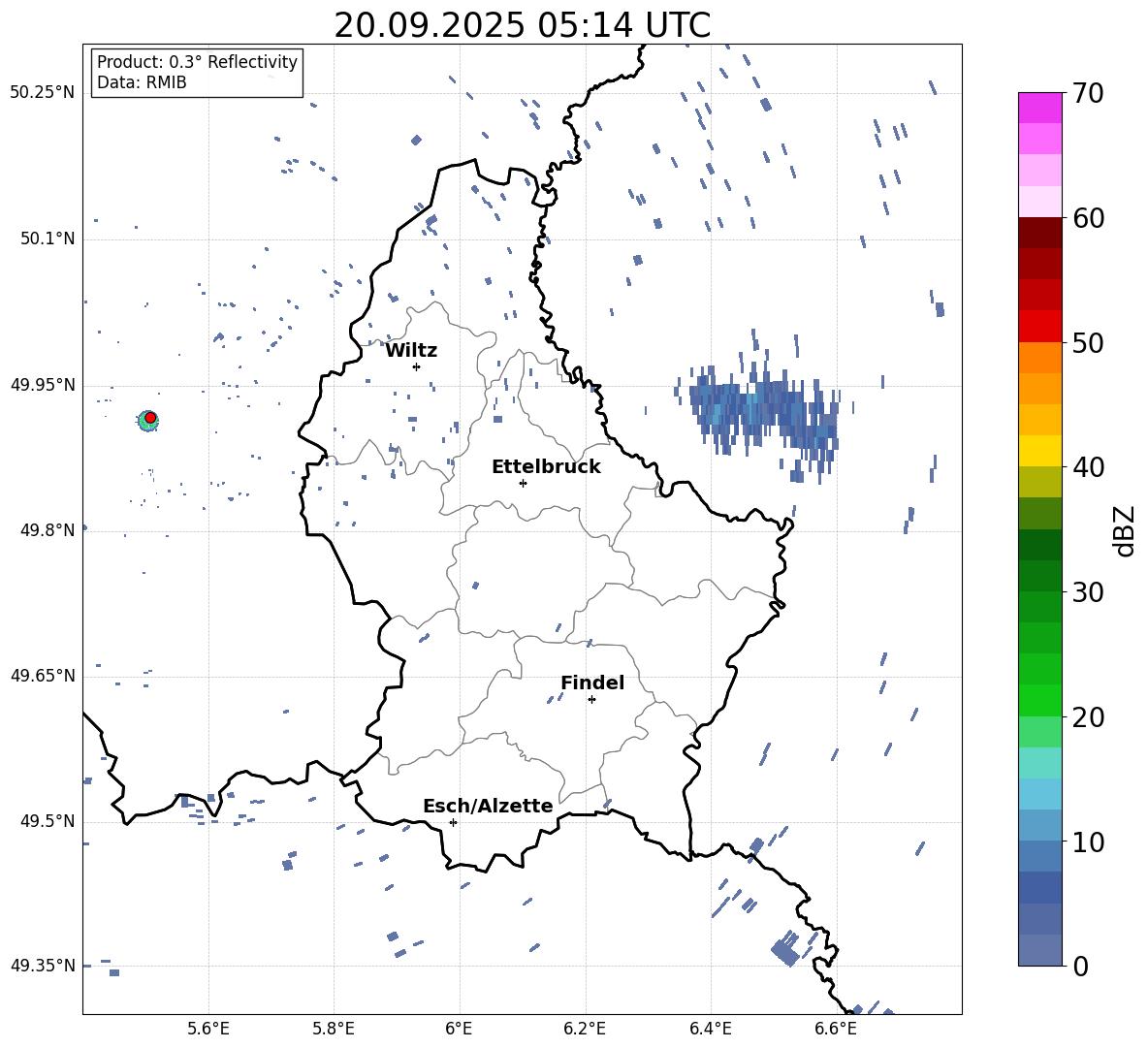Click the Wiltz station cross marker

(416, 366)
